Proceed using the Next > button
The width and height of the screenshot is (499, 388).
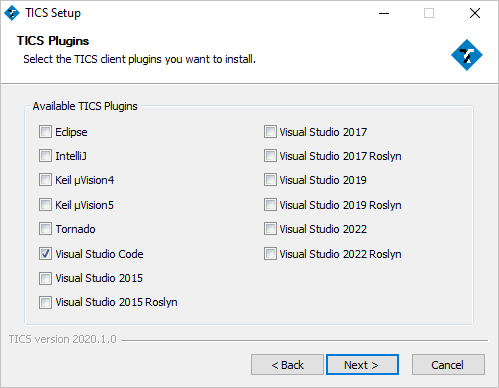click(362, 365)
